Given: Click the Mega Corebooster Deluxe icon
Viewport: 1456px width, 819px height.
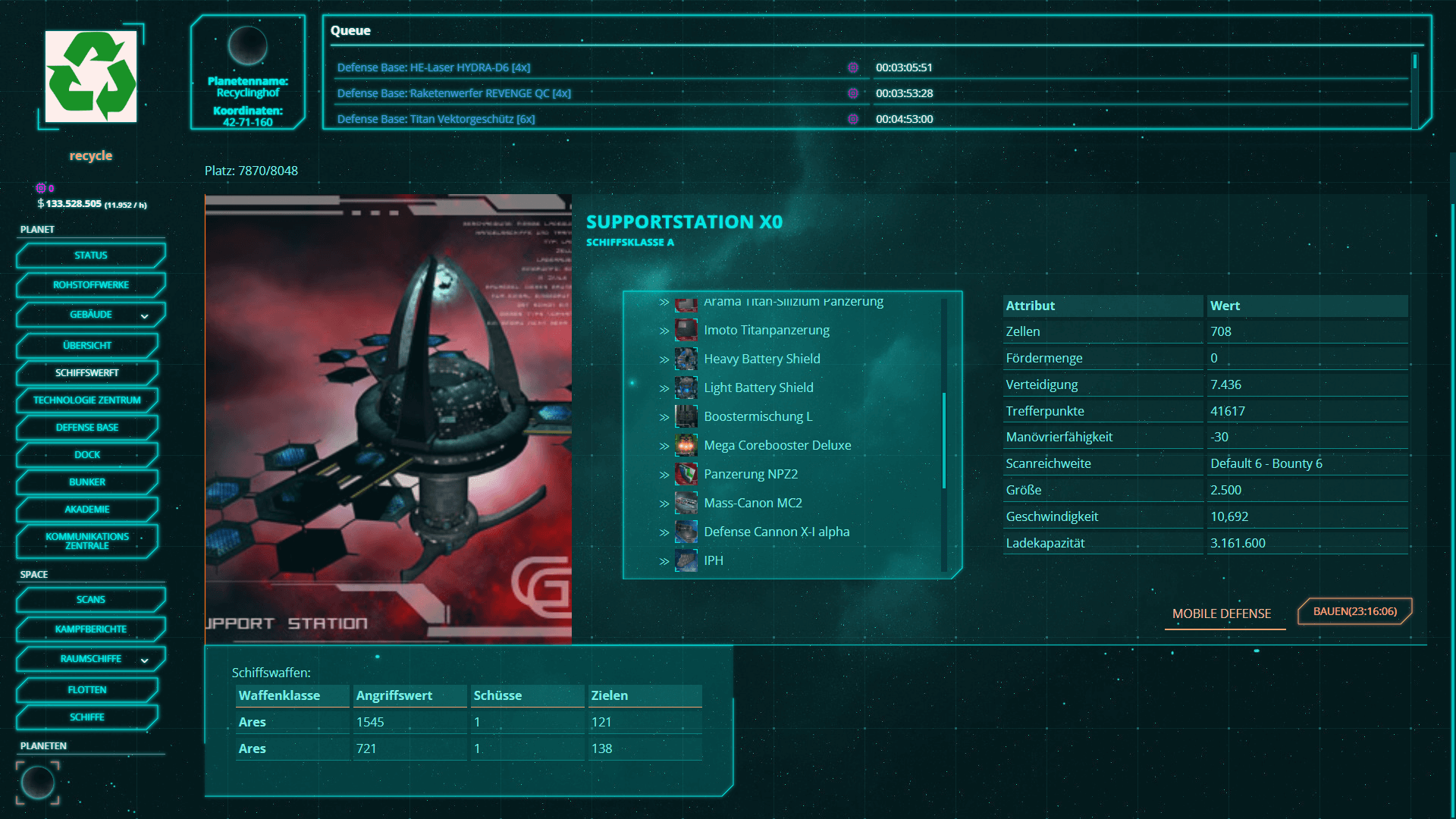Looking at the screenshot, I should (686, 445).
